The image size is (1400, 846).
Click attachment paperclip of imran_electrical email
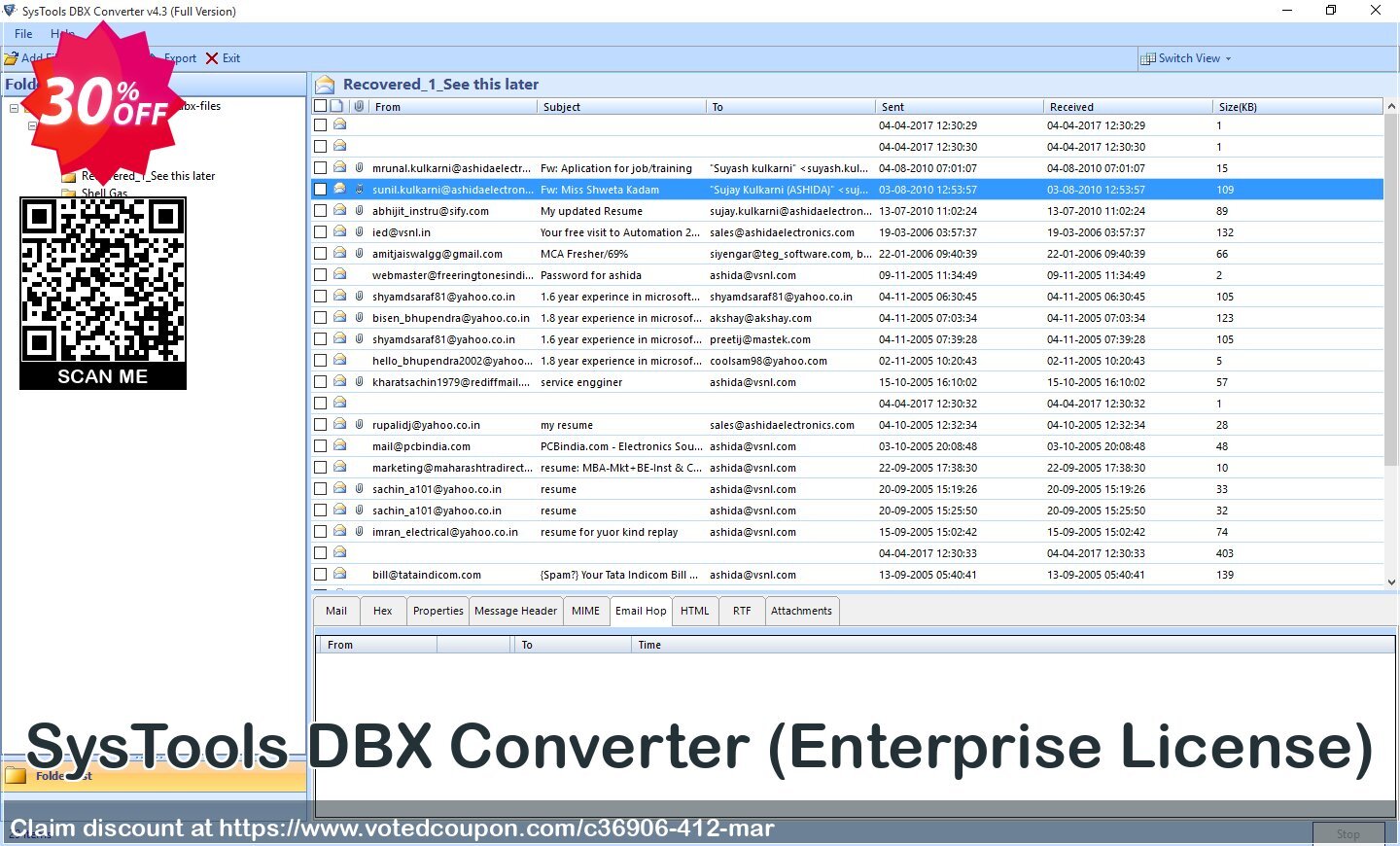tap(359, 531)
